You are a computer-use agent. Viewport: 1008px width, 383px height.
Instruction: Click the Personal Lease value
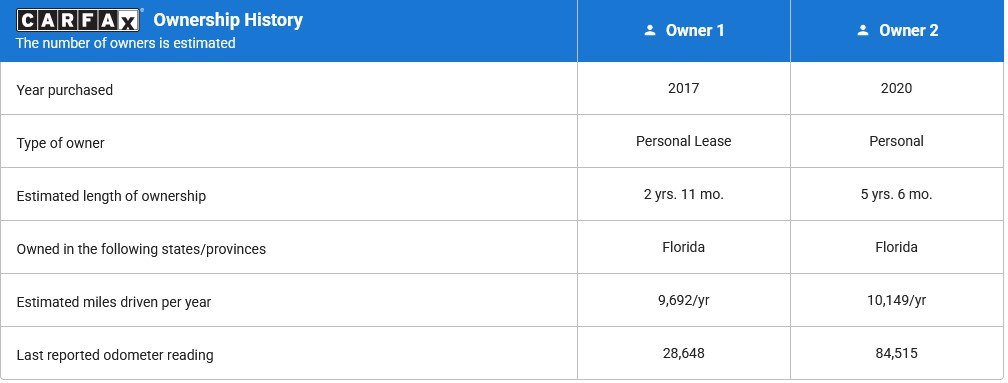[x=683, y=141]
